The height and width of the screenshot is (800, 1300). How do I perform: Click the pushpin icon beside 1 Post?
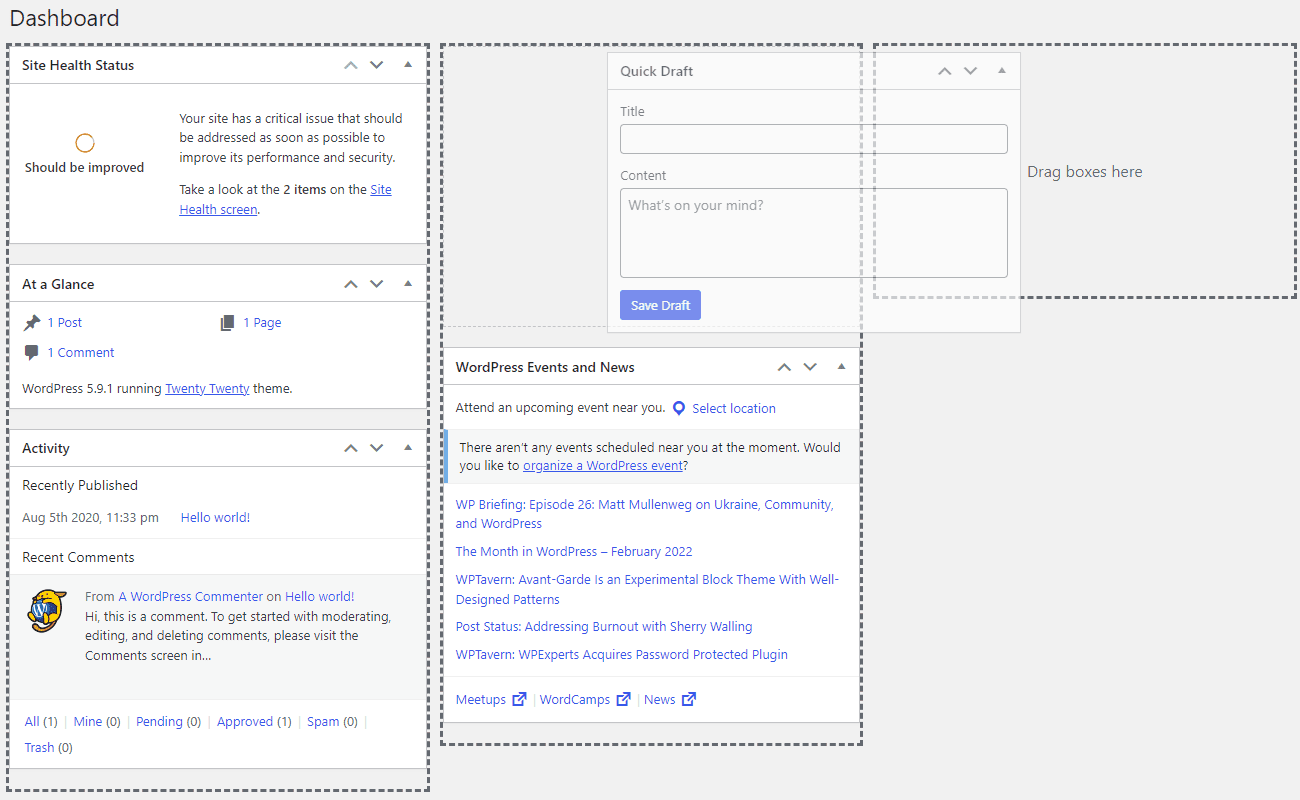click(x=32, y=323)
